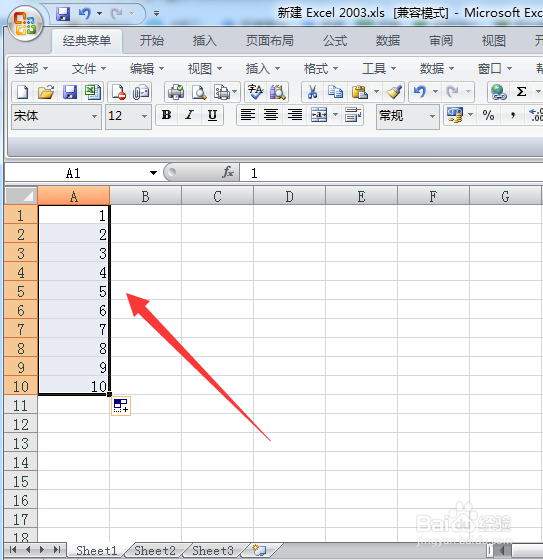Toggle Underline formatting
Screen dimensions: 543x560
[x=212, y=115]
